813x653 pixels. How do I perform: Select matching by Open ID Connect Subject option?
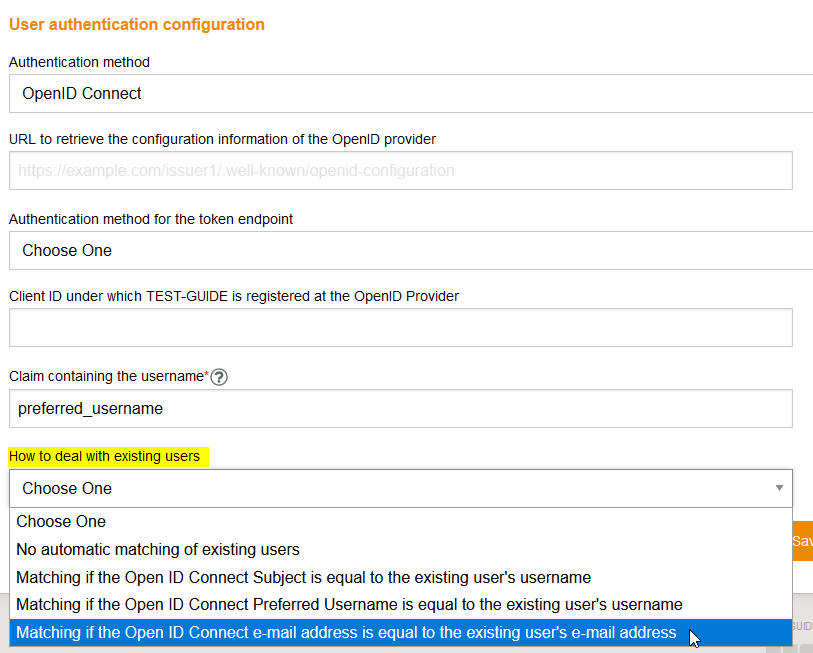[298, 577]
